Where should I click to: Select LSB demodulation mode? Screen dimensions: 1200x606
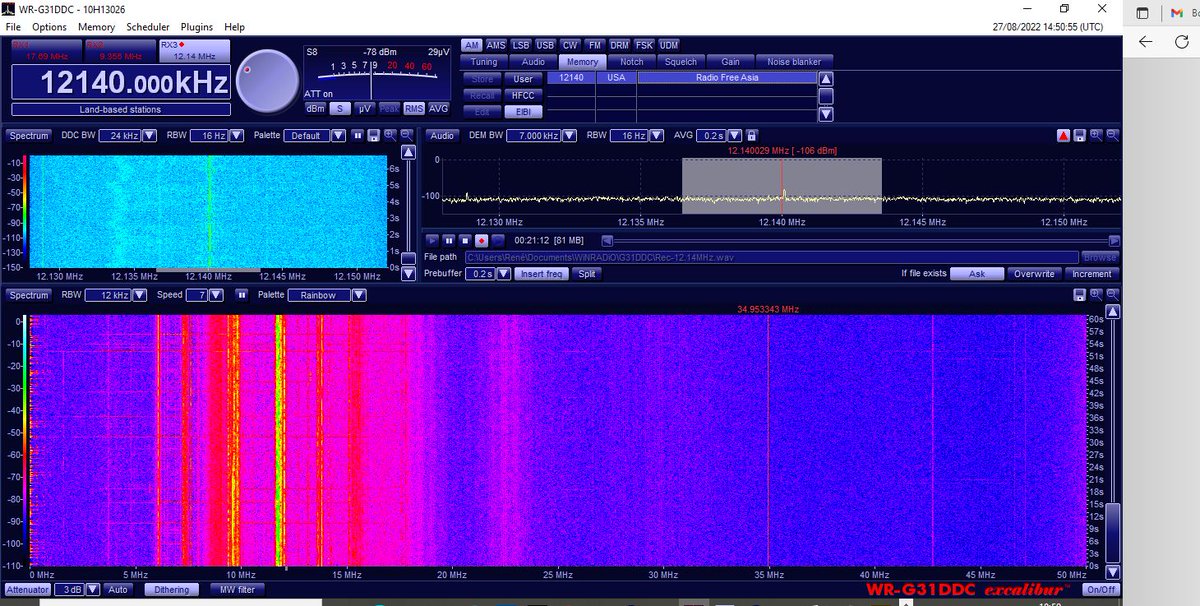tap(521, 45)
